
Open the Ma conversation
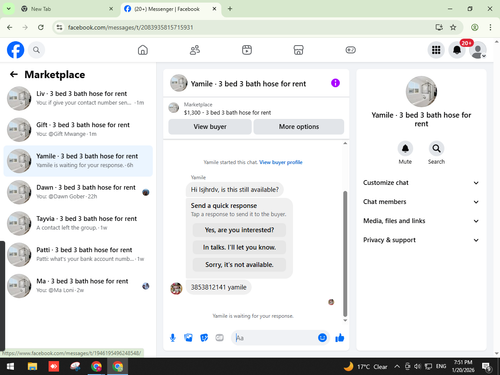coord(78,286)
